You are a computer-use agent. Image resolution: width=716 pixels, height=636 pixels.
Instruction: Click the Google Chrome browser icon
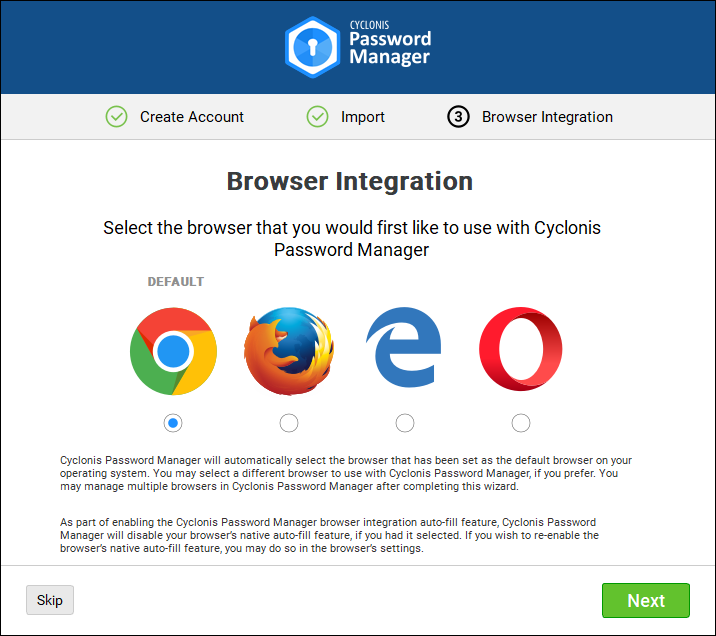click(173, 350)
